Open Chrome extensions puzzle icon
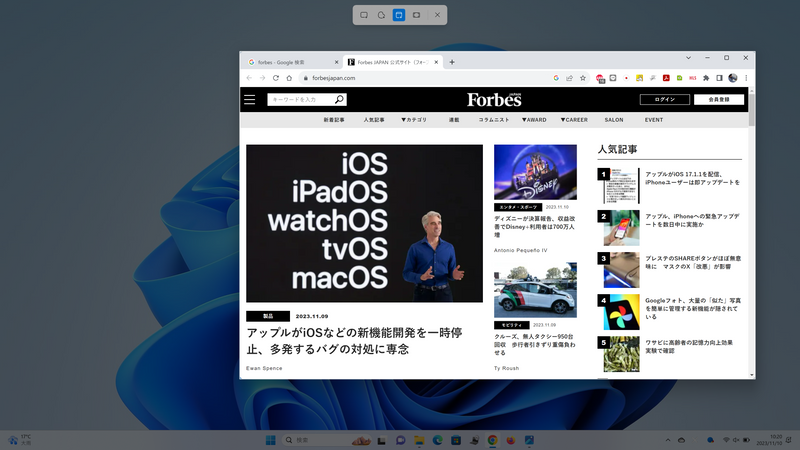800x450 pixels. (x=706, y=78)
